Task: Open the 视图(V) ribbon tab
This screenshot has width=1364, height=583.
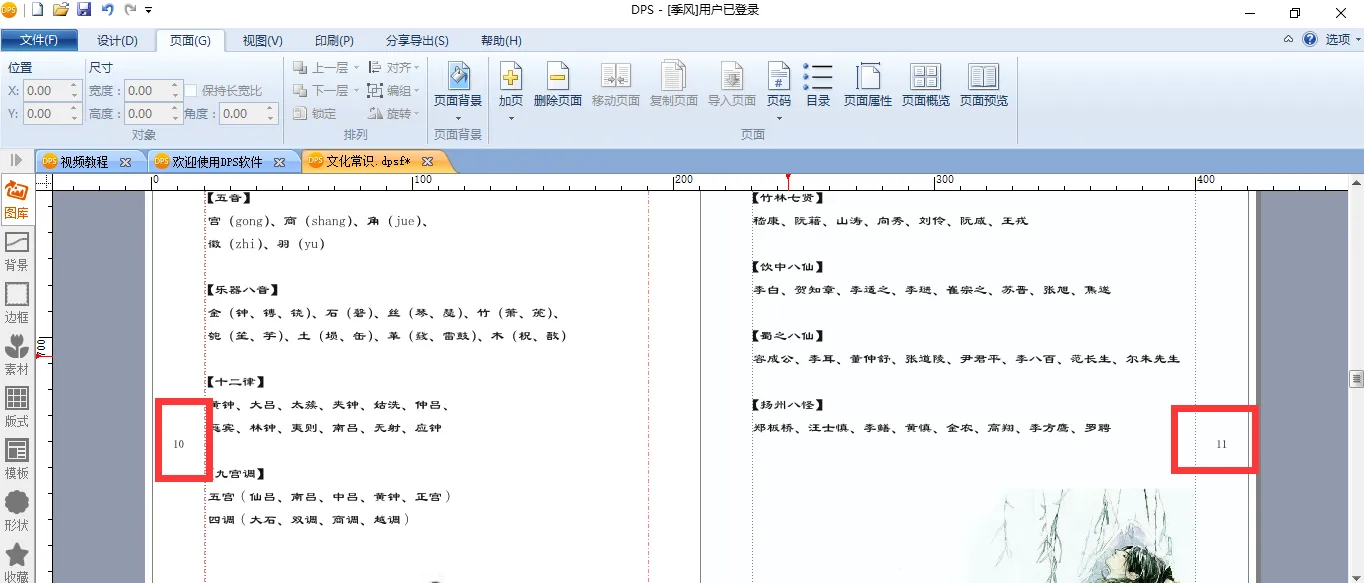Action: coord(262,41)
